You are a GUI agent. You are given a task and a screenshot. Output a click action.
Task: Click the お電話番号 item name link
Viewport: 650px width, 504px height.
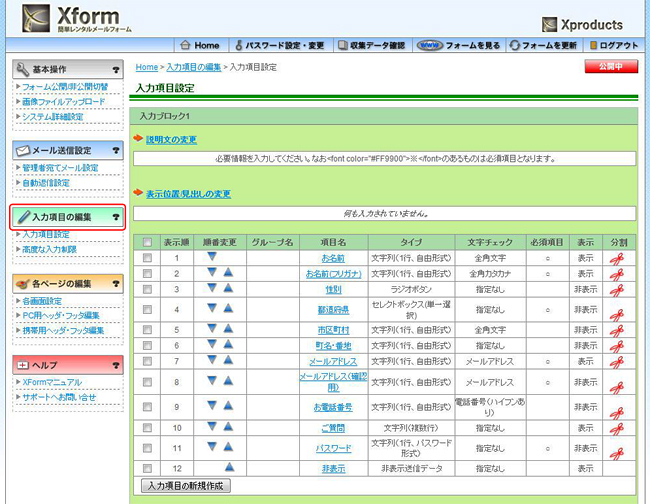click(333, 407)
